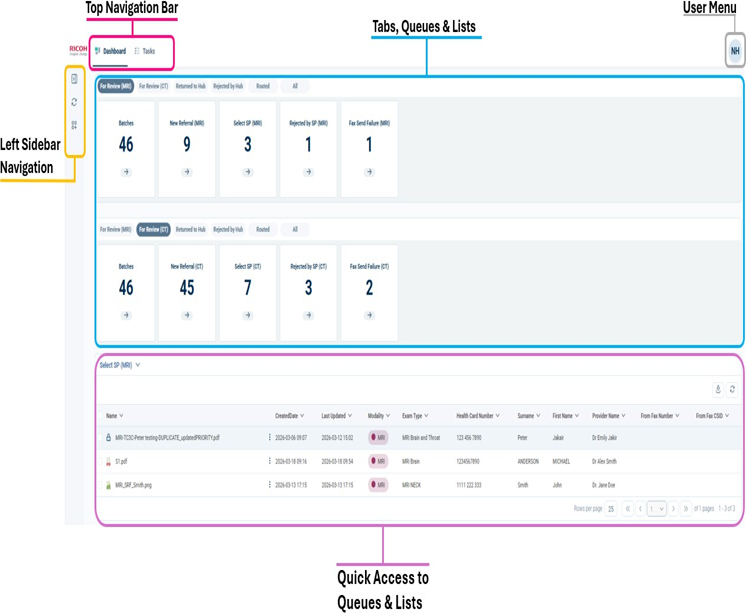The height and width of the screenshot is (613, 746).
Task: Open the three-dot menu for MRI-TC3C-Peter testing row
Action: pyautogui.click(x=270, y=437)
